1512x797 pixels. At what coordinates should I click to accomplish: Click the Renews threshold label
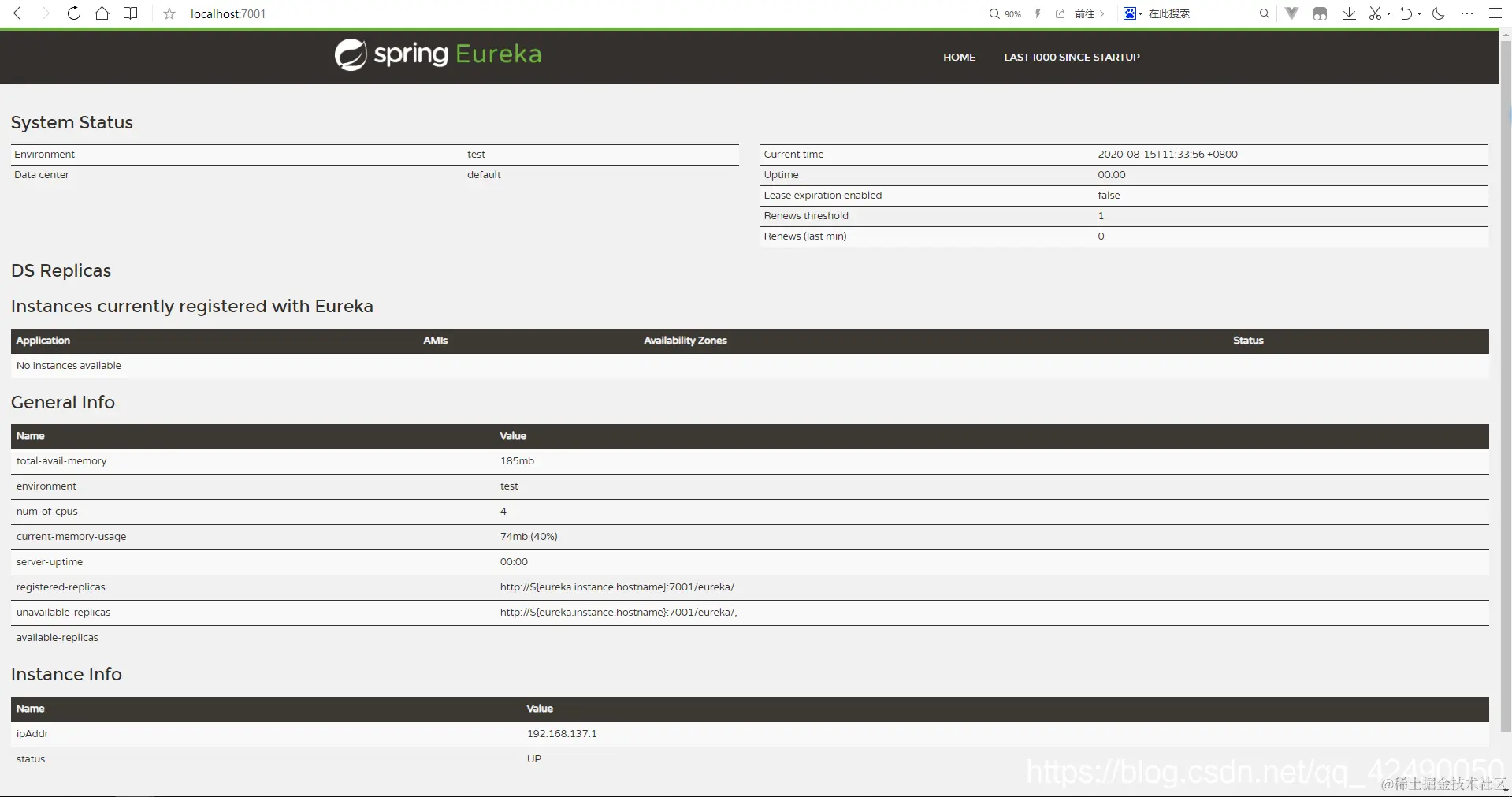pos(806,215)
